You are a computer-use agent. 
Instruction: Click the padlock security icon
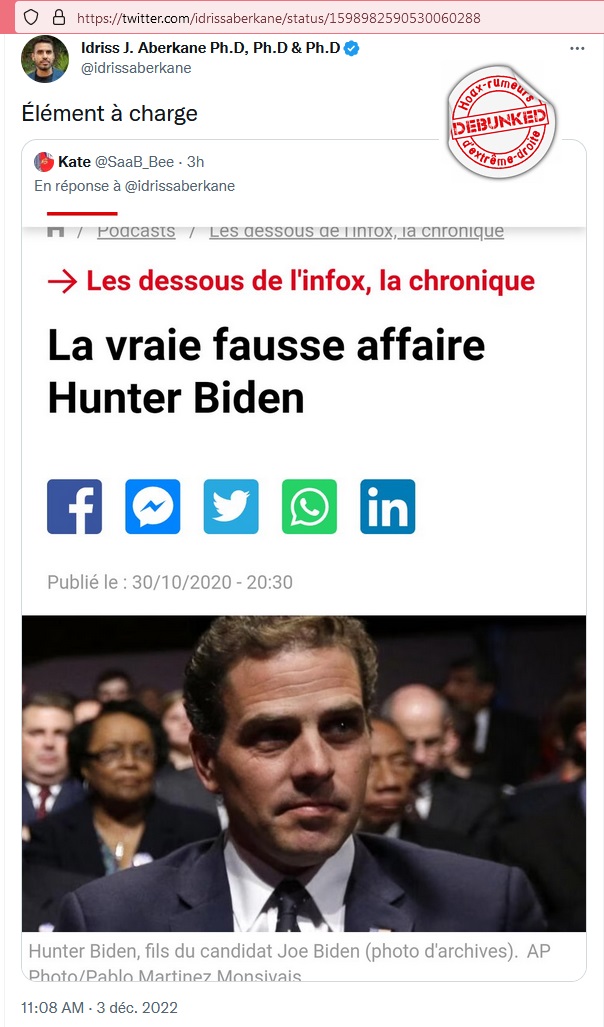coord(59,18)
